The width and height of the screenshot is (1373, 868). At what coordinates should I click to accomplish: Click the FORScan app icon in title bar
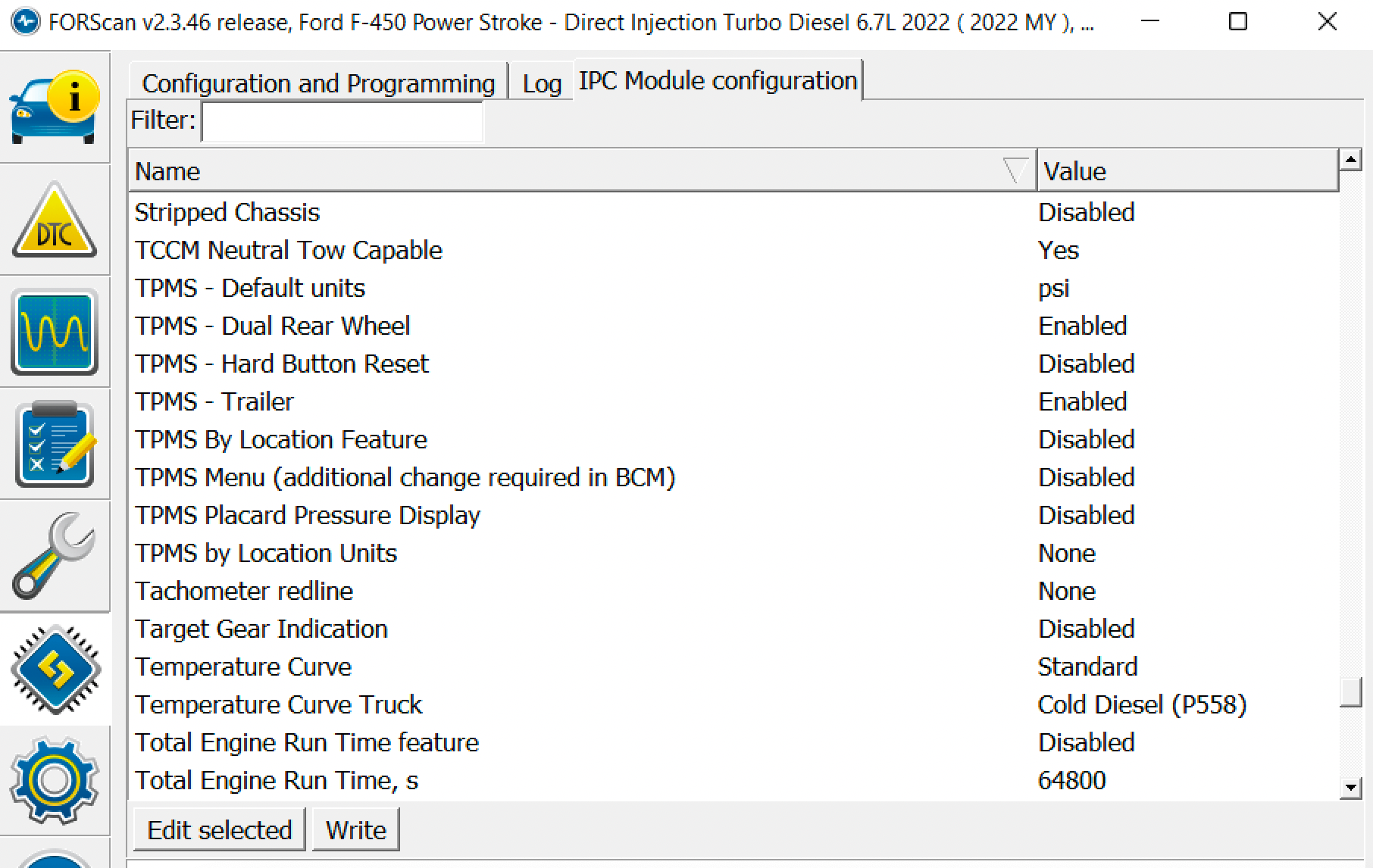[26, 22]
